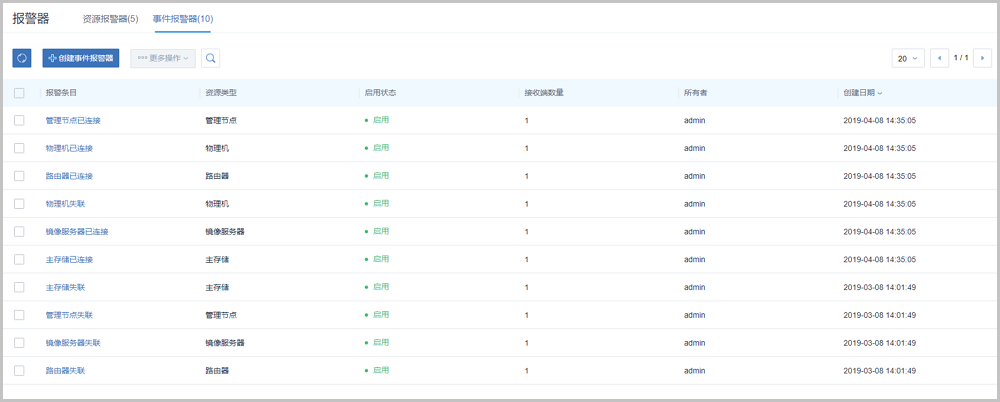Select checkbox for 物理机失联 row
This screenshot has width=1000, height=402.
pos(19,204)
